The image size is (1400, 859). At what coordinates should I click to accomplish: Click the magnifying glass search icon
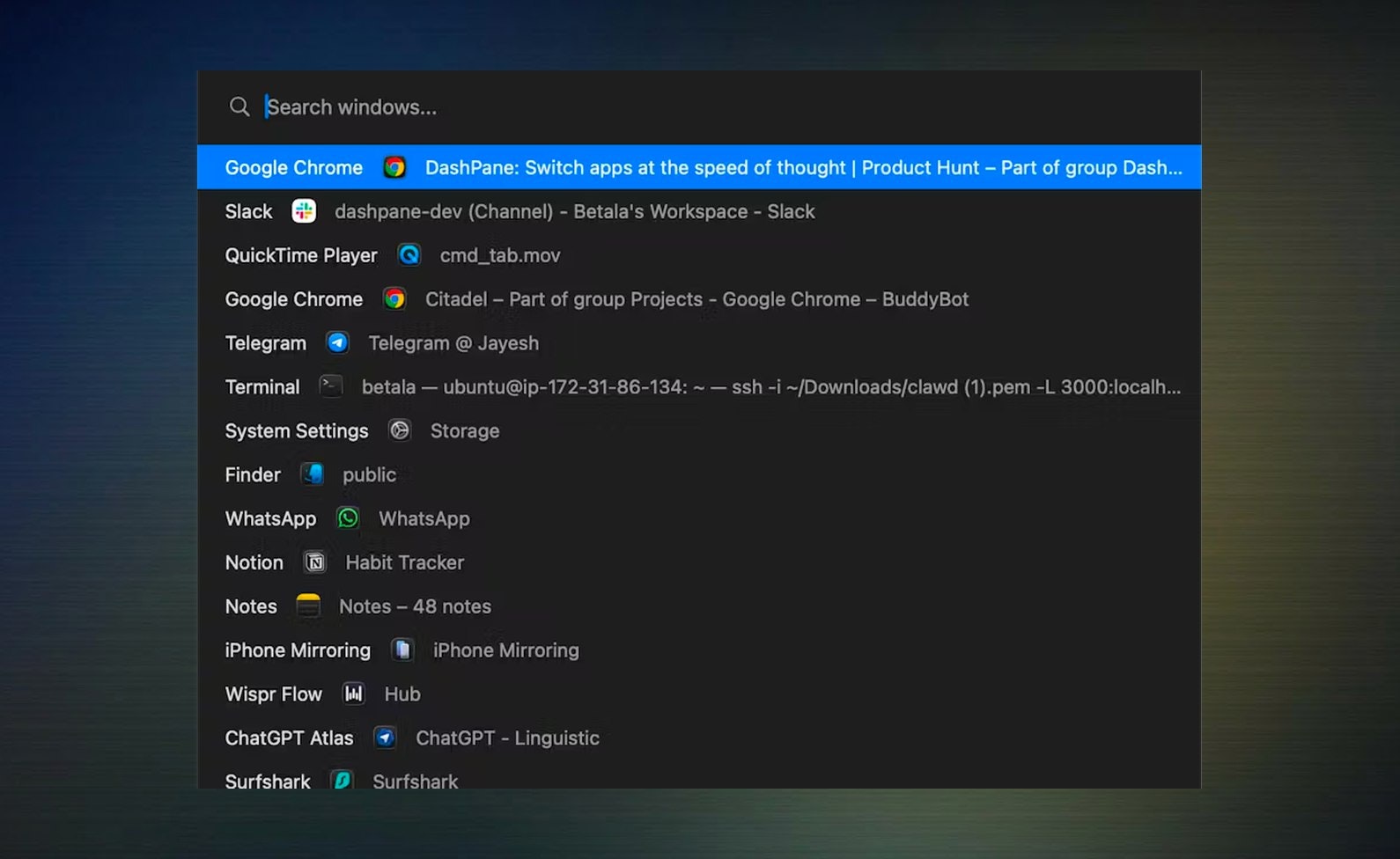239,107
